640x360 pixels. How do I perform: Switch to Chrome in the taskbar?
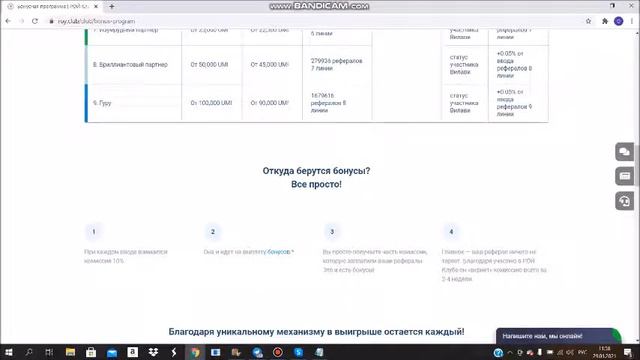tap(195, 352)
